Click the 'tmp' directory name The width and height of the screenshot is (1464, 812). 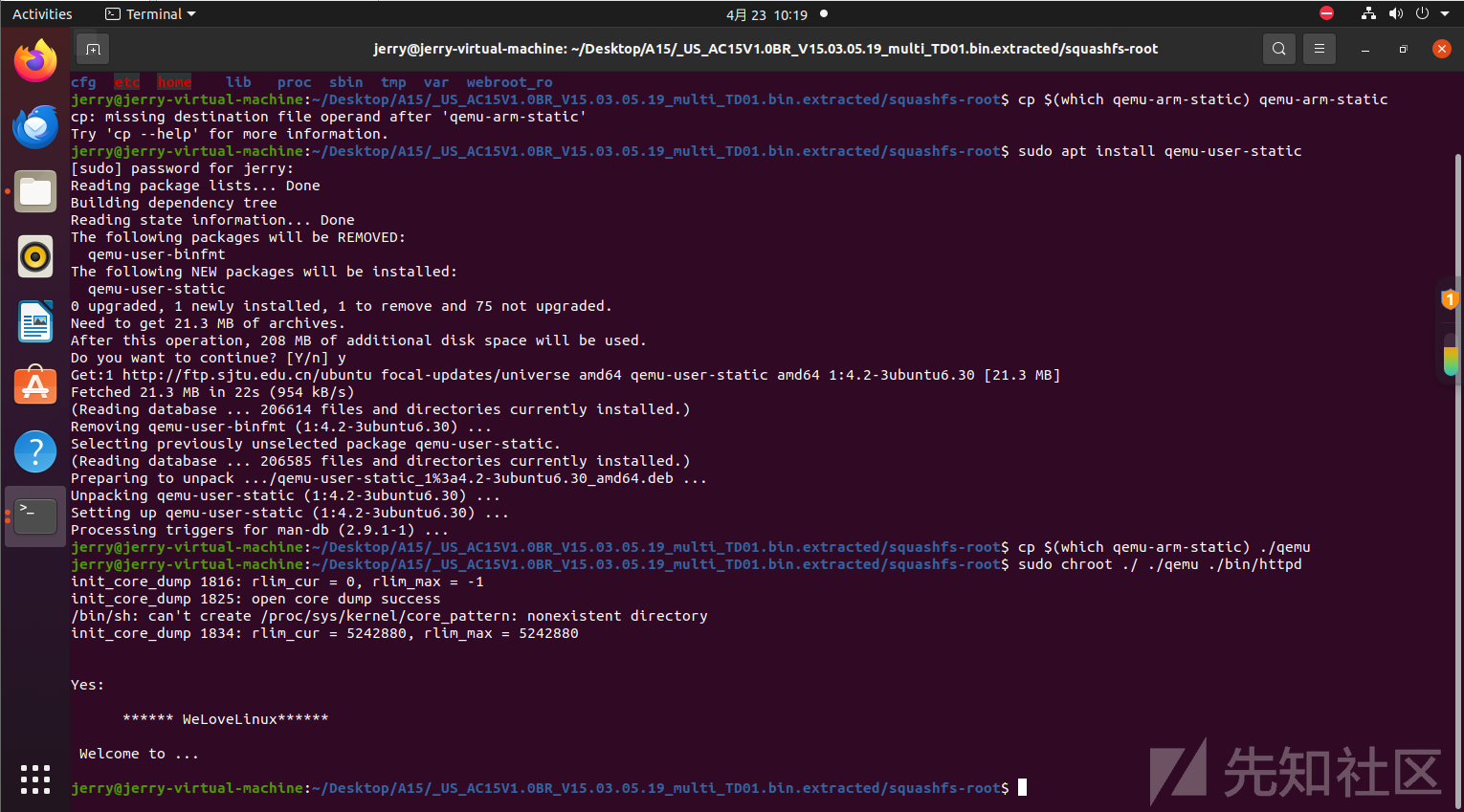pos(393,82)
